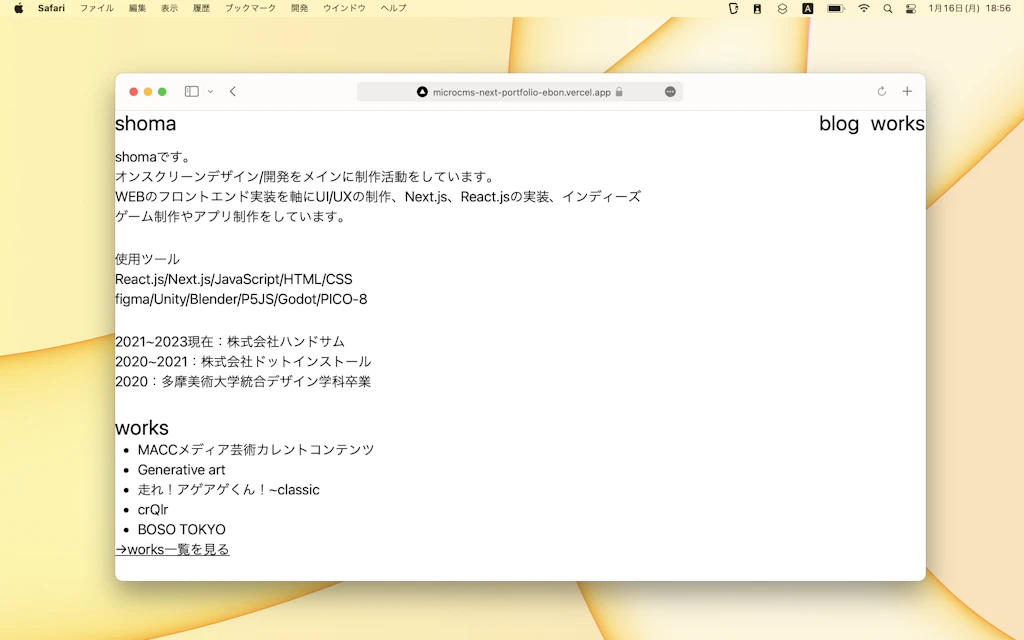Click the battery status icon
Image resolution: width=1024 pixels, height=640 pixels.
pos(836,8)
